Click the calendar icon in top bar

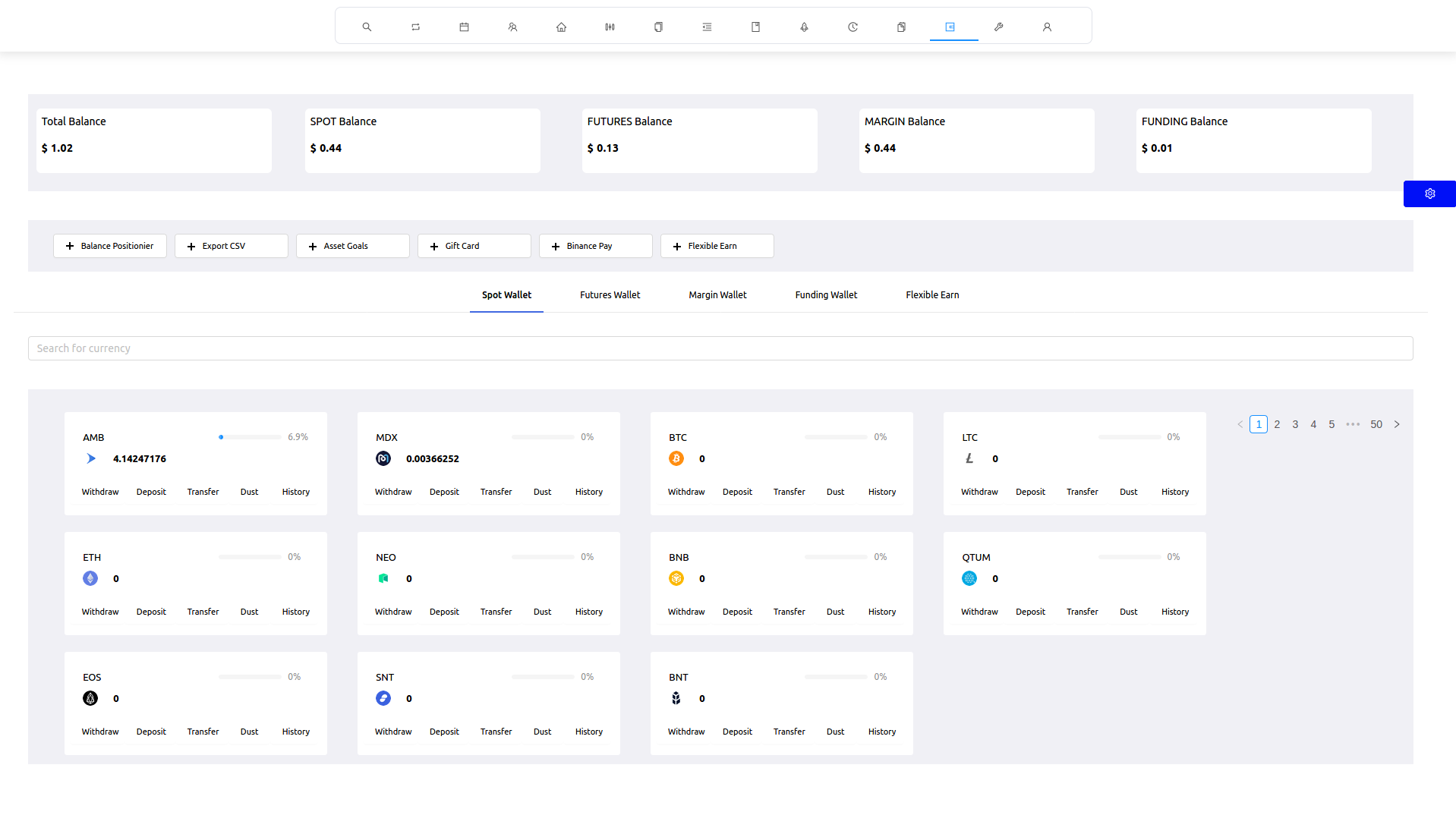coord(464,27)
